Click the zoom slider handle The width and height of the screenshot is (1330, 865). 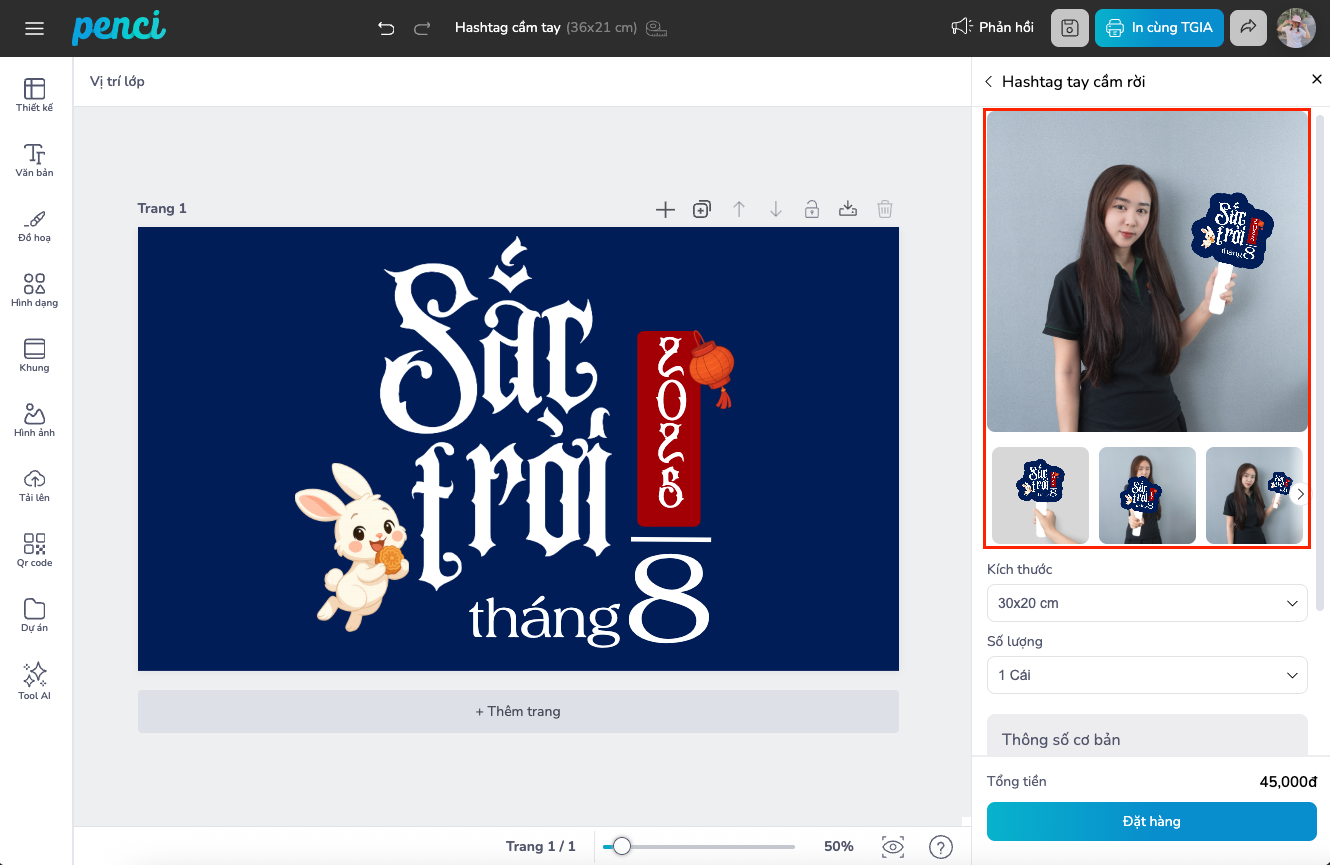pos(622,847)
